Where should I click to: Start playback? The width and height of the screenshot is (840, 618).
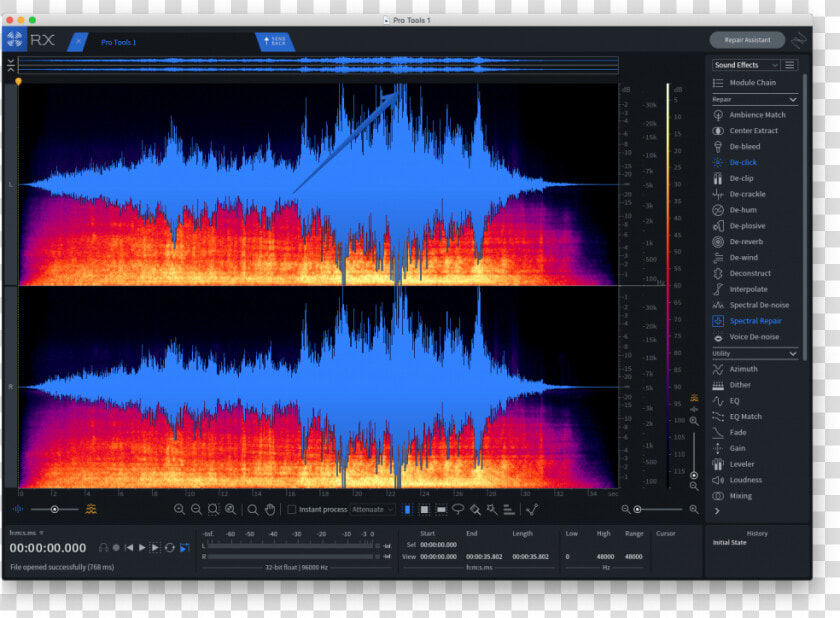[x=142, y=547]
